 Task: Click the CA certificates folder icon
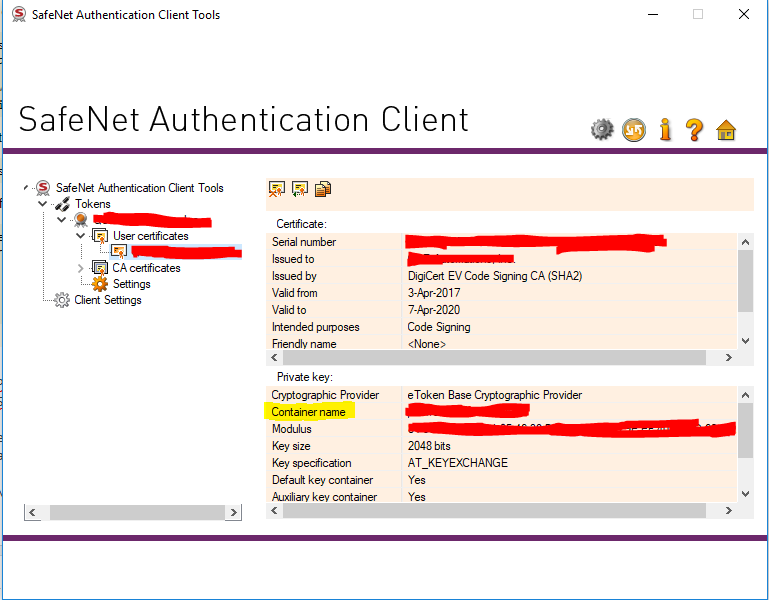[100, 268]
